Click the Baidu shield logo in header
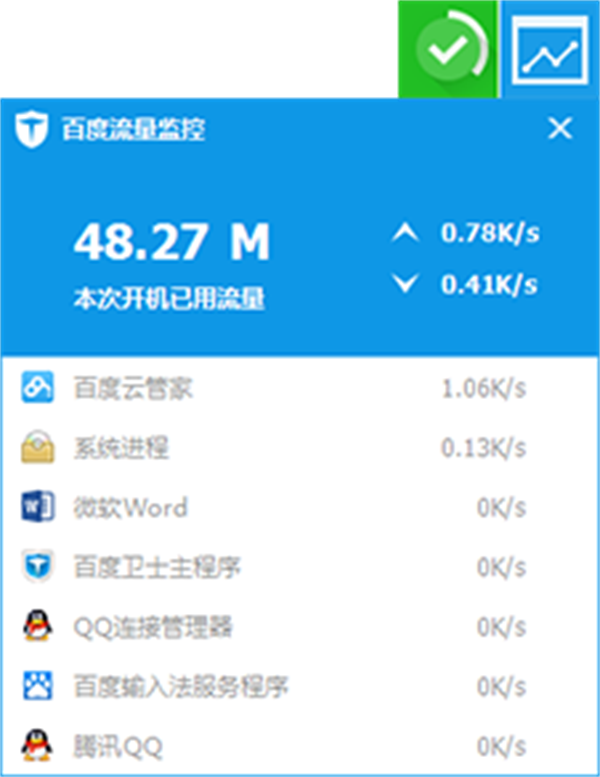The height and width of the screenshot is (777, 600). (x=31, y=130)
